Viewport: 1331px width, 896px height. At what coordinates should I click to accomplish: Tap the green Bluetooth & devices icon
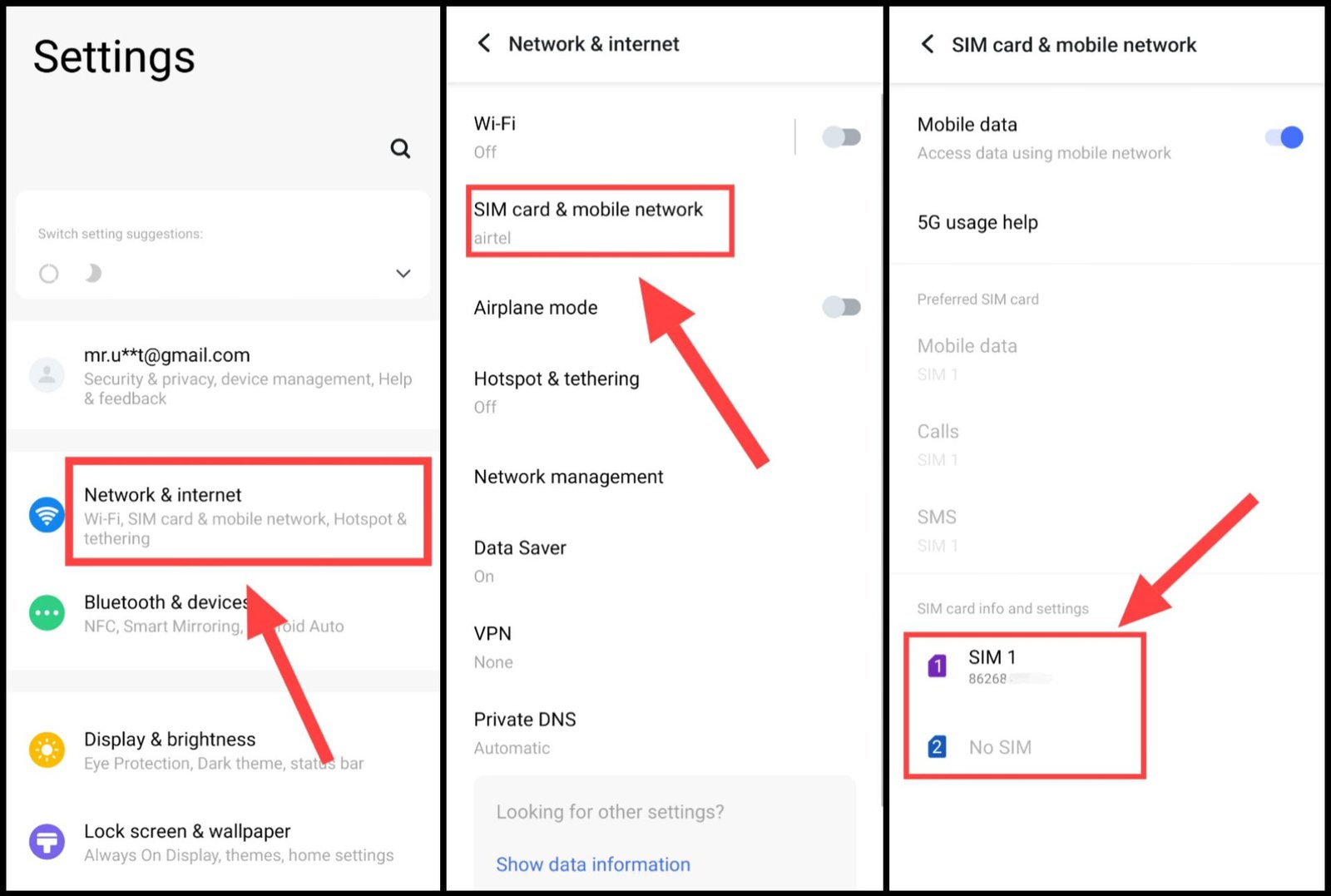[47, 613]
